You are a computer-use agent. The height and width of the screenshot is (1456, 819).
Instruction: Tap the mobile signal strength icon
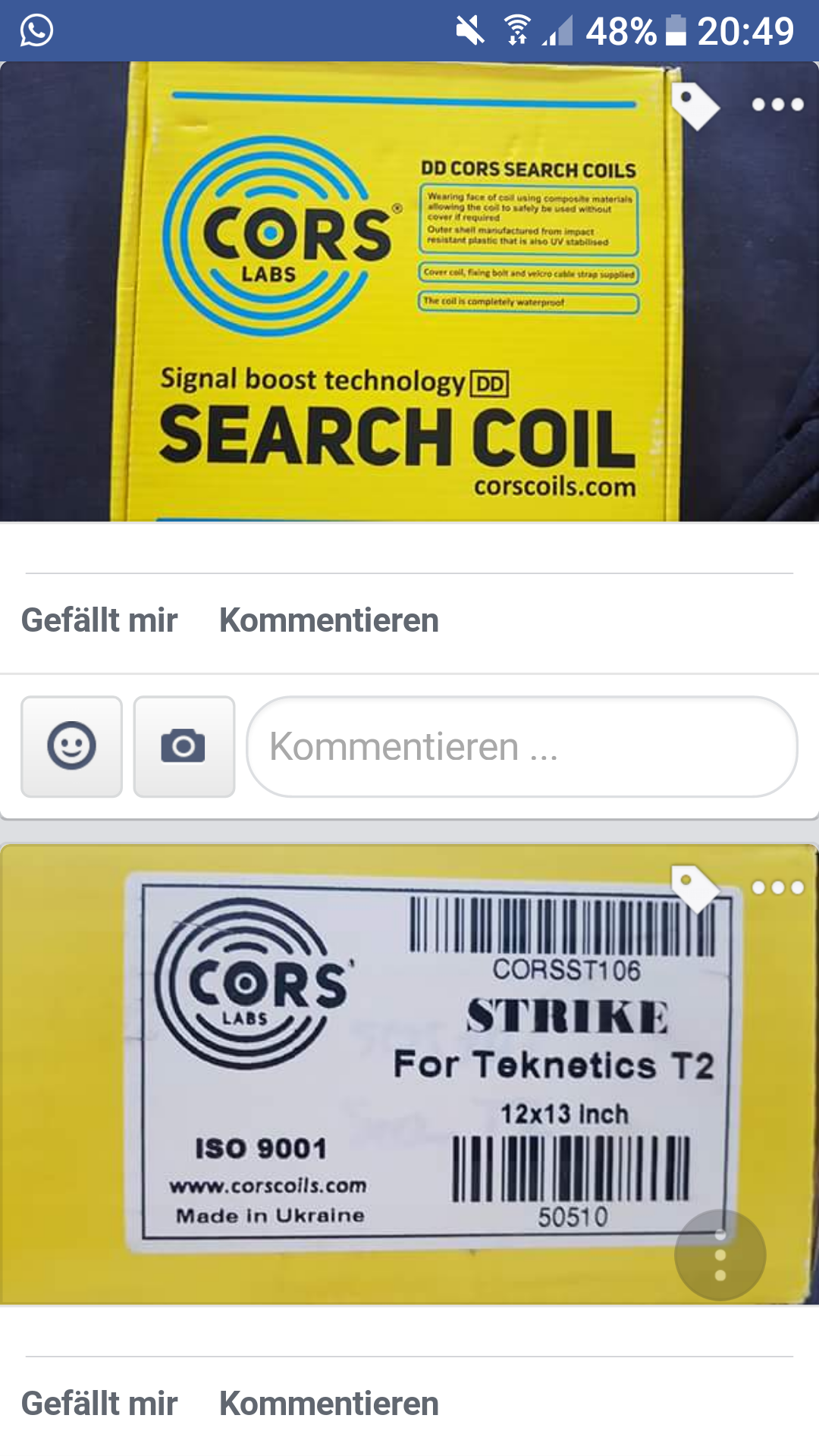tap(557, 31)
